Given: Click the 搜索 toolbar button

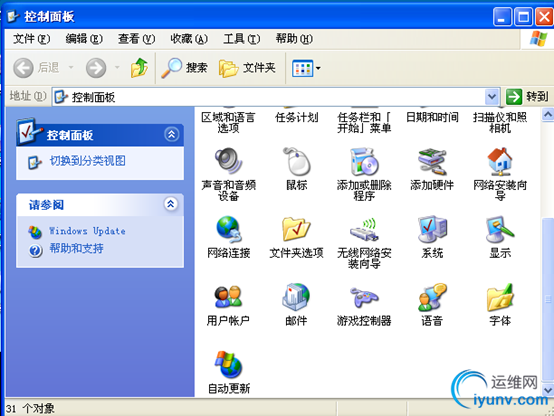Looking at the screenshot, I should (x=184, y=68).
